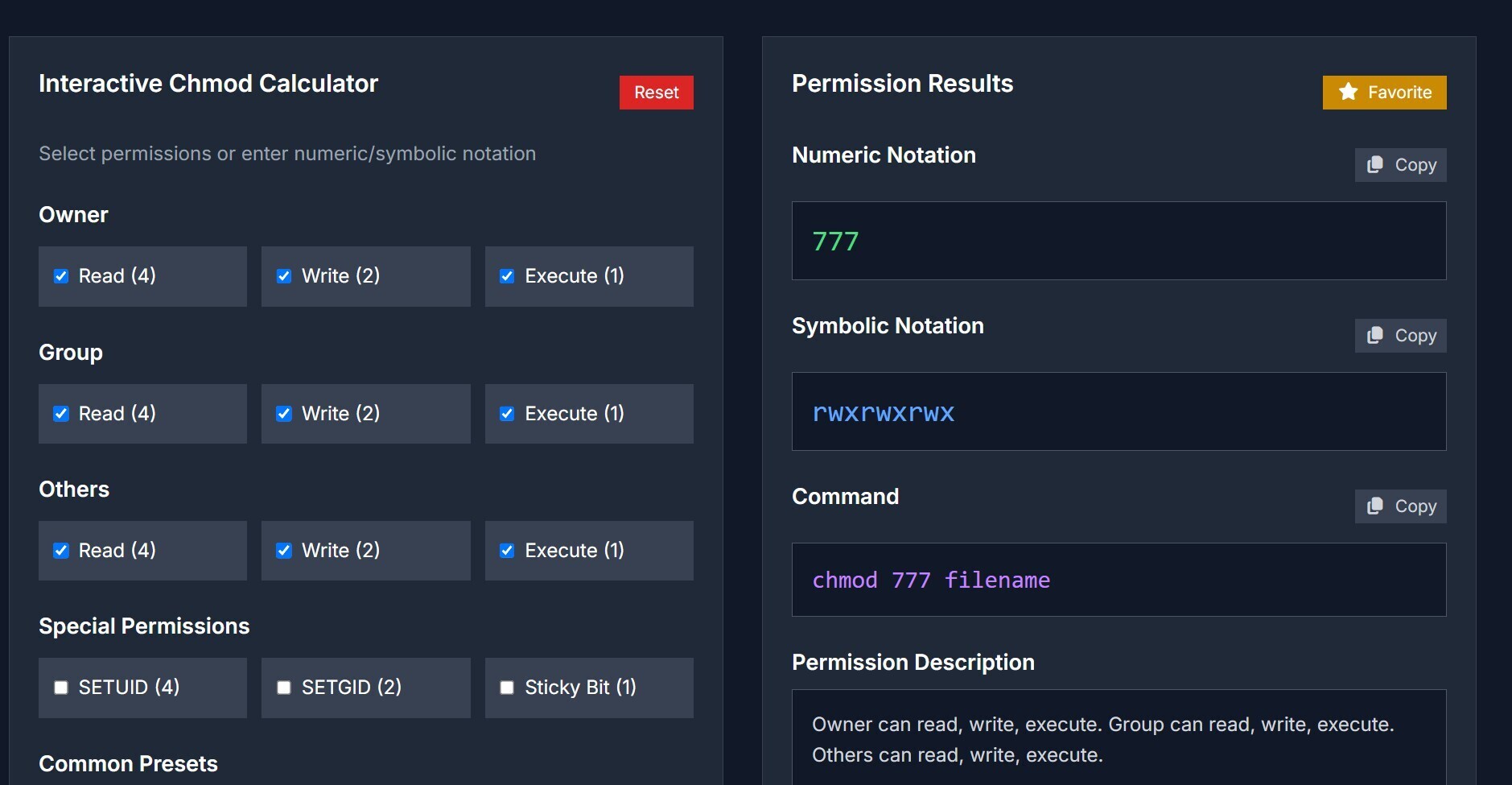The width and height of the screenshot is (1512, 785).
Task: Click the chmod 777 filename command box
Action: (1119, 580)
